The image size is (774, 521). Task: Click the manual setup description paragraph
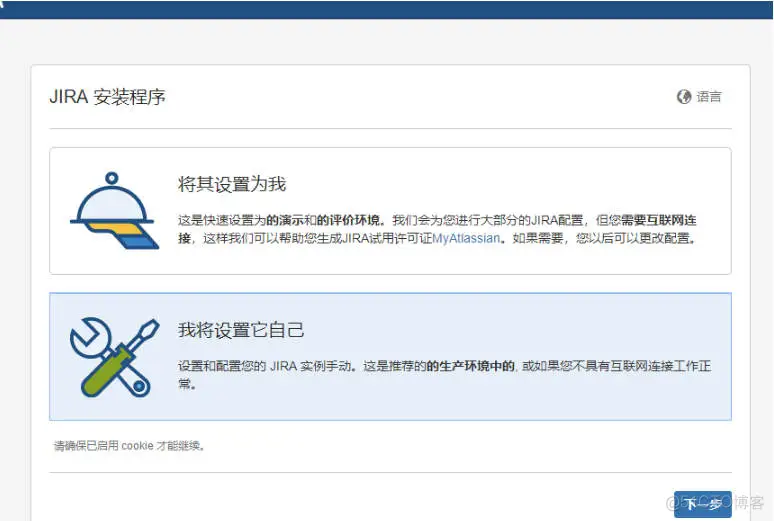[x=444, y=375]
